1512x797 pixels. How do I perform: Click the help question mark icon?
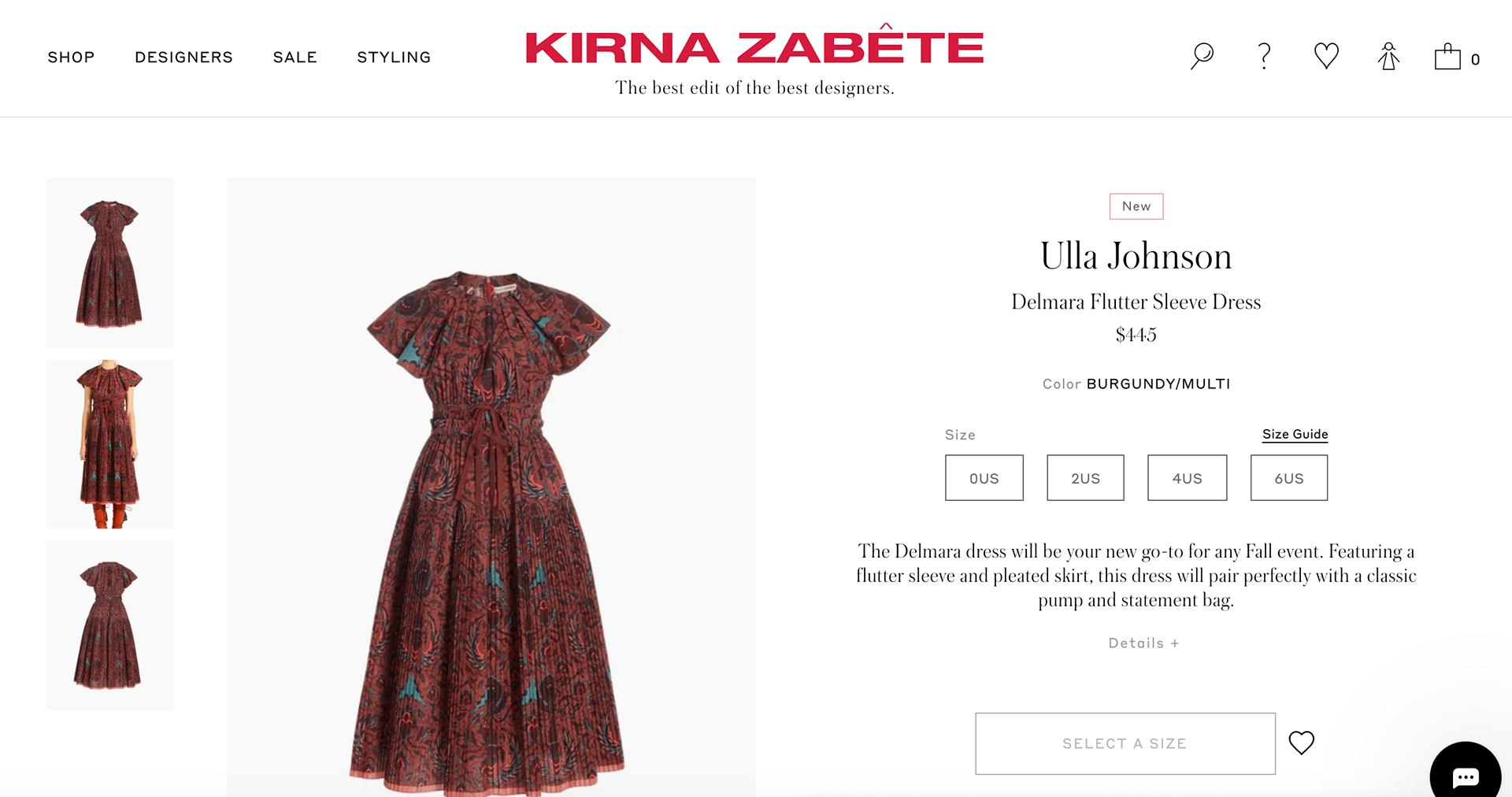click(1264, 56)
